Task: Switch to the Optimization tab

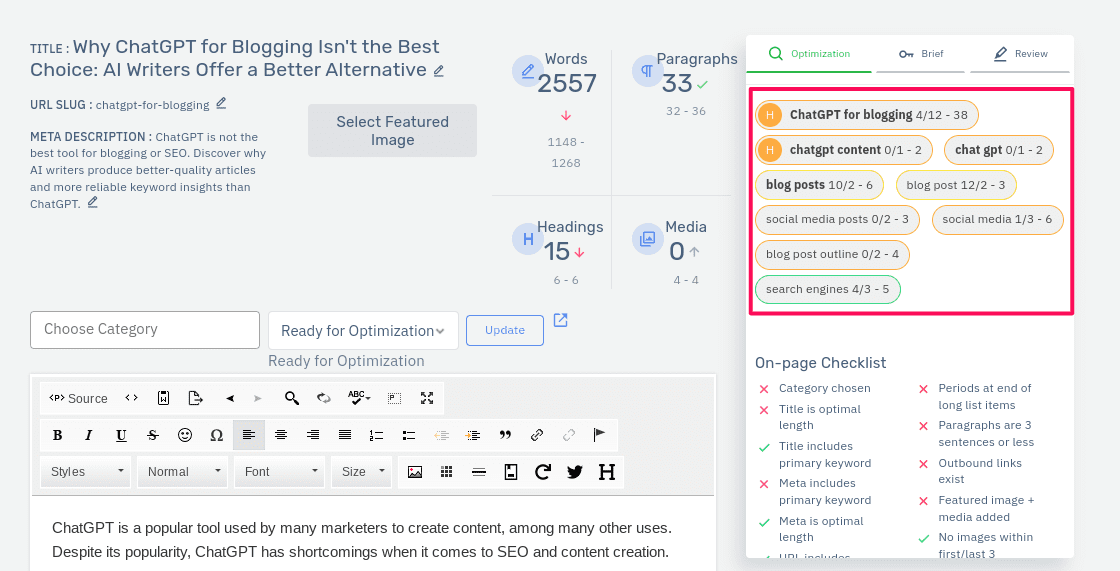Action: point(809,54)
